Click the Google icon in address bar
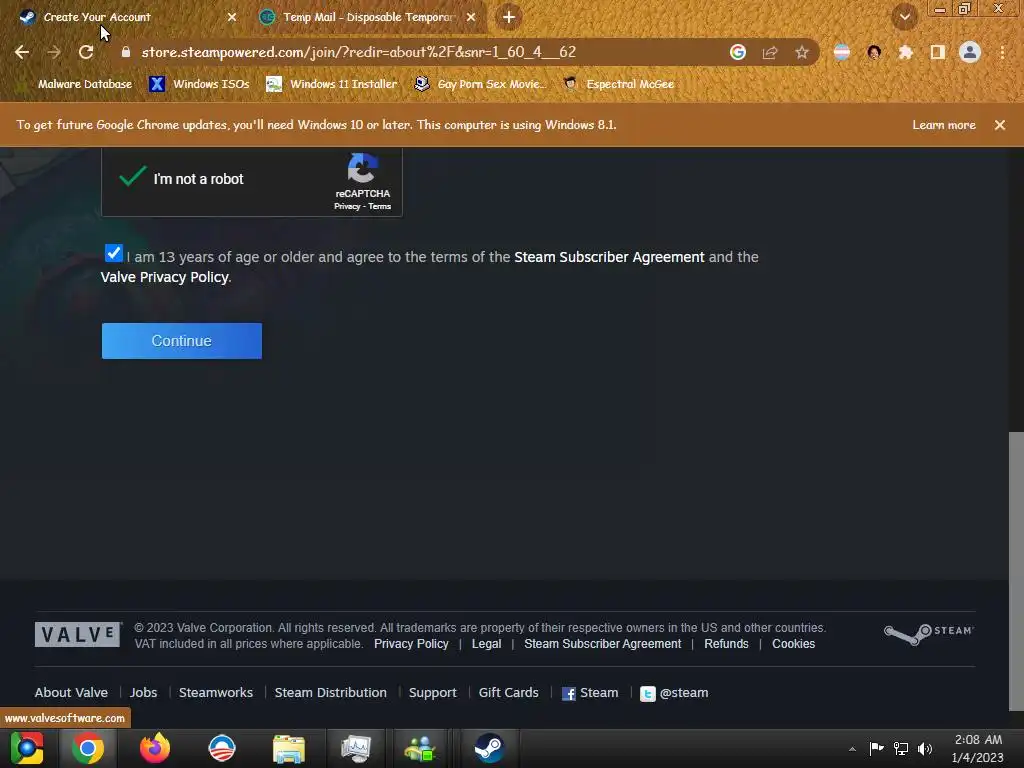The image size is (1024, 768). click(x=738, y=52)
